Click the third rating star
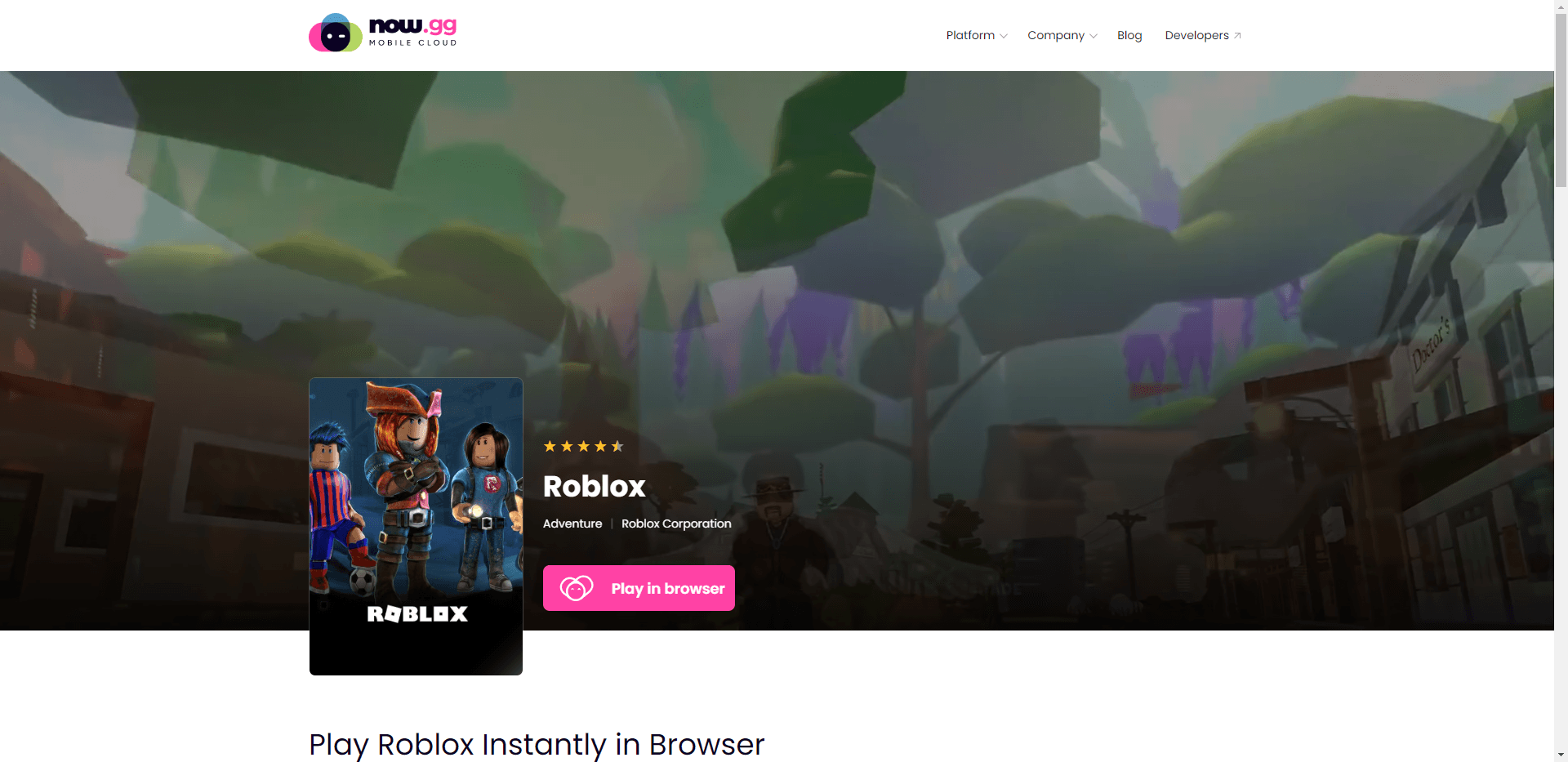 point(583,446)
